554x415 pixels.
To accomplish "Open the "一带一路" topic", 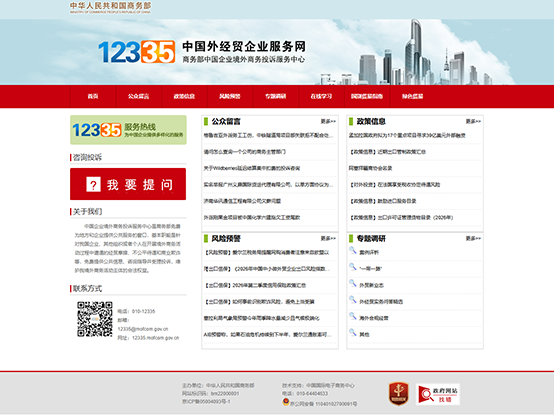I will point(370,269).
